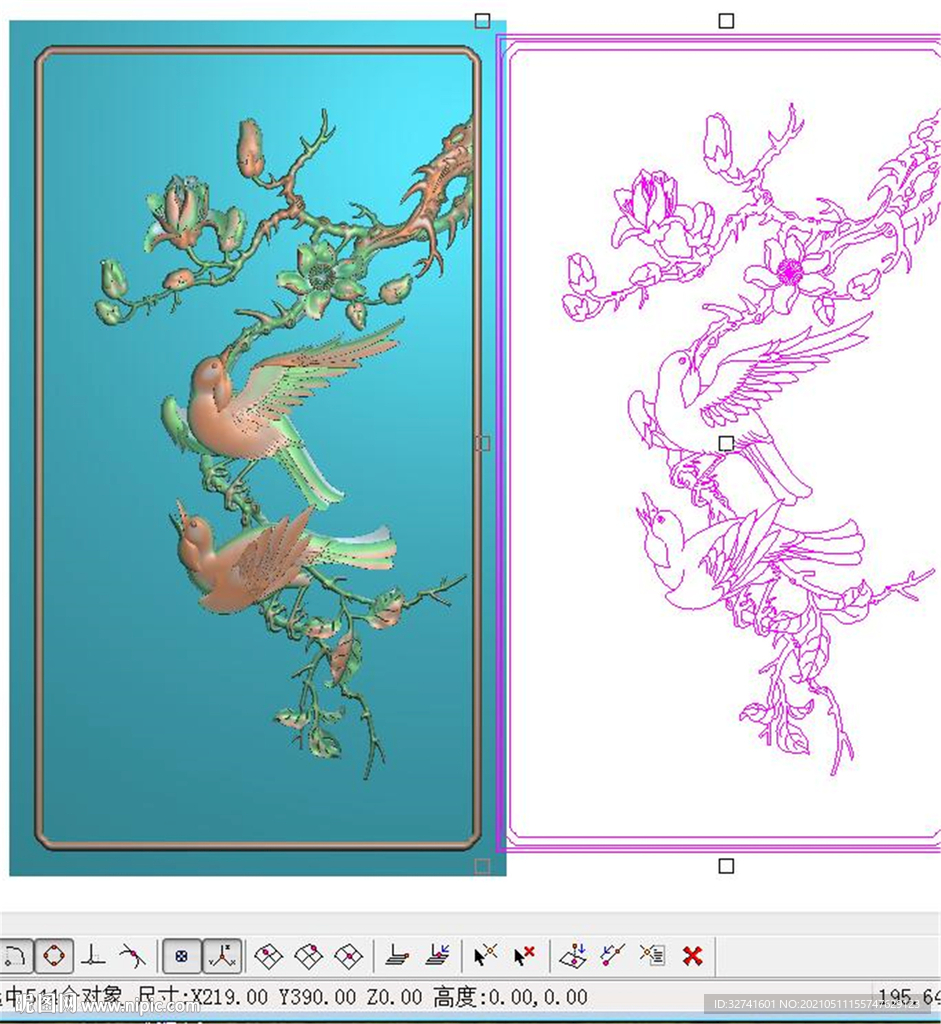The width and height of the screenshot is (941, 1024).
Task: Click the red X delete icon
Action: click(692, 956)
